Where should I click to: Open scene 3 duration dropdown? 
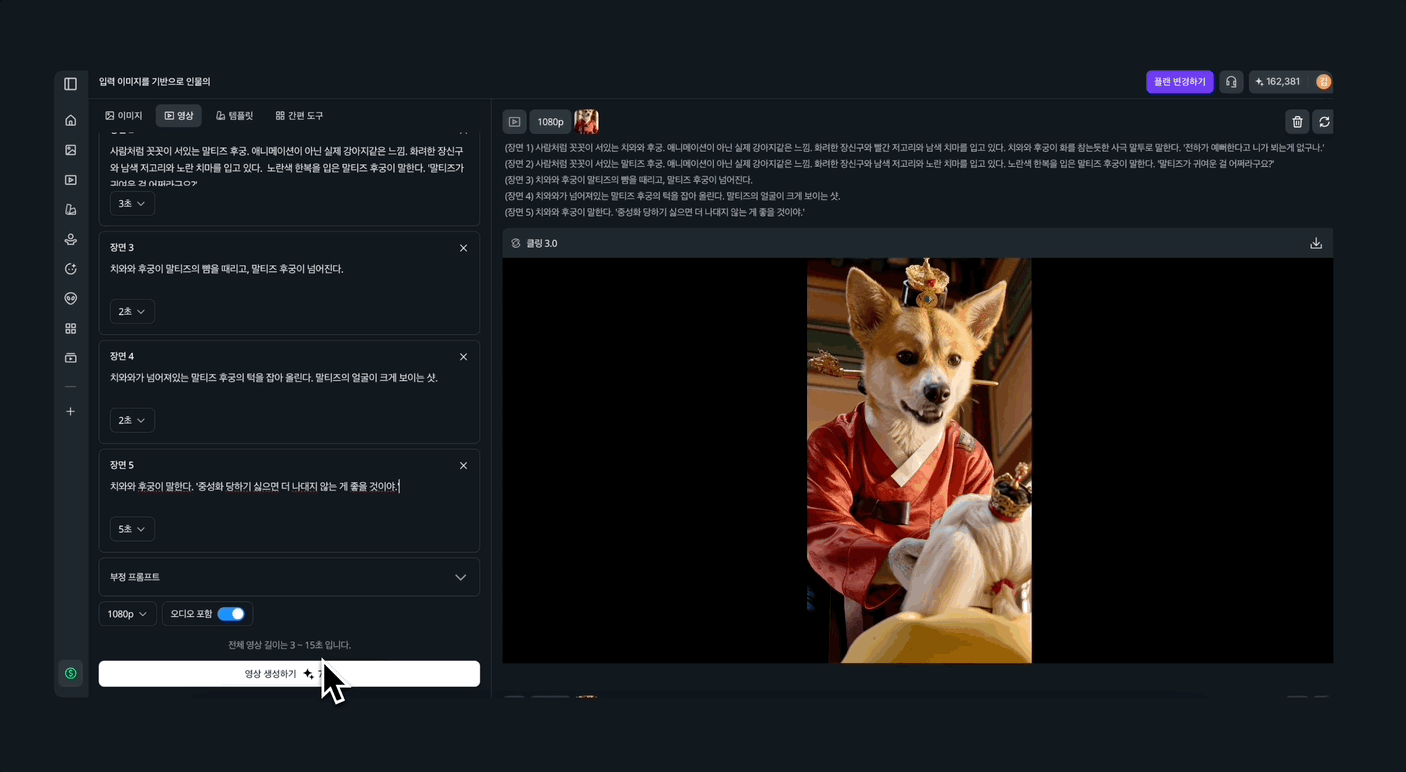click(x=132, y=311)
